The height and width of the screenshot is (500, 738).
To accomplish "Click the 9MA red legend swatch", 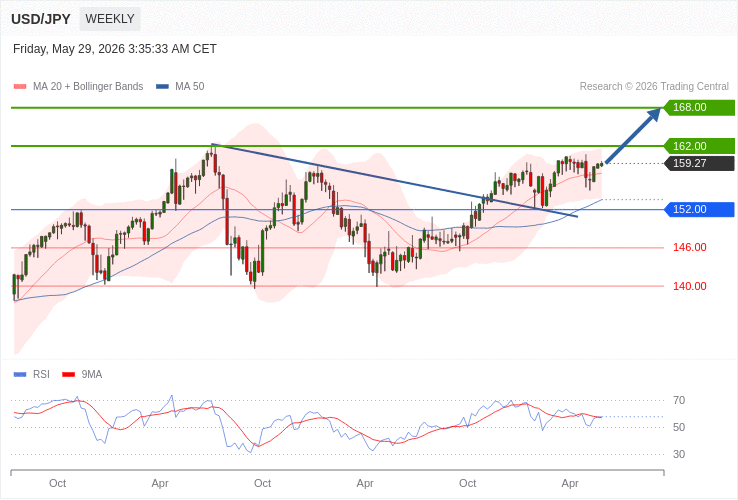I will [69, 375].
